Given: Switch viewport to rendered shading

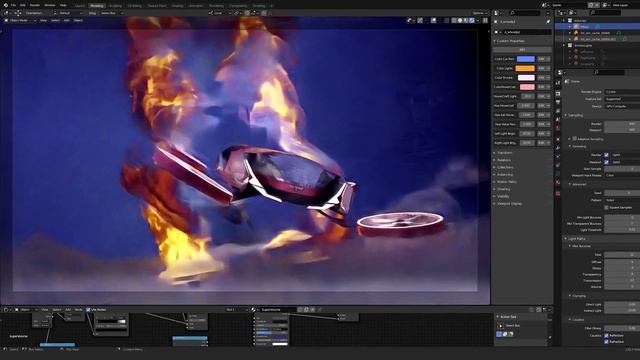Looking at the screenshot, I should pos(472,20).
